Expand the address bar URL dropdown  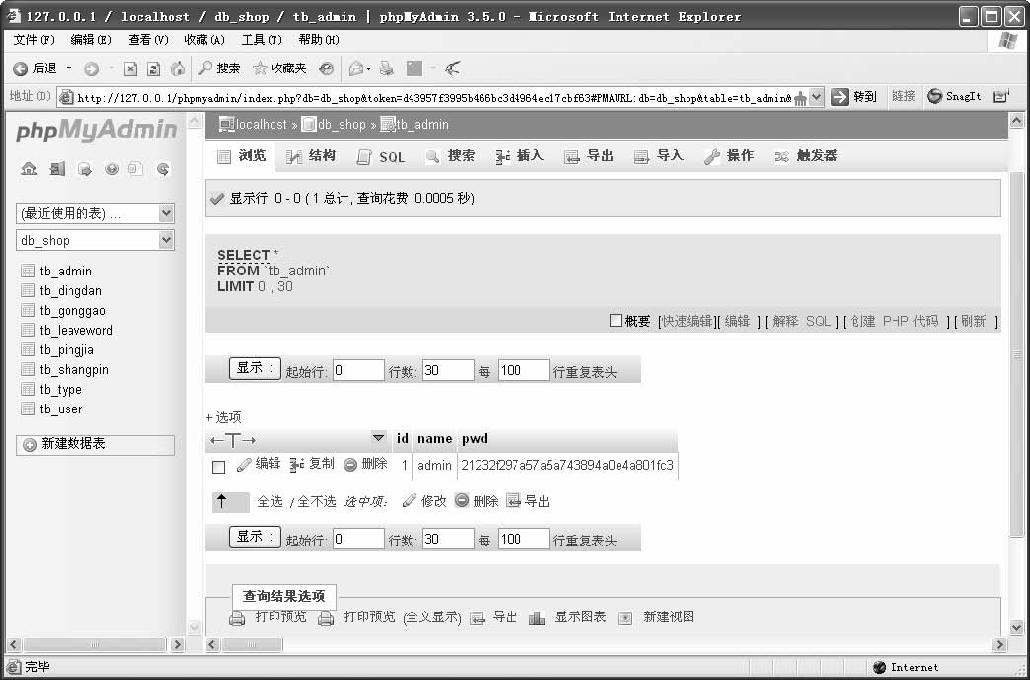816,97
